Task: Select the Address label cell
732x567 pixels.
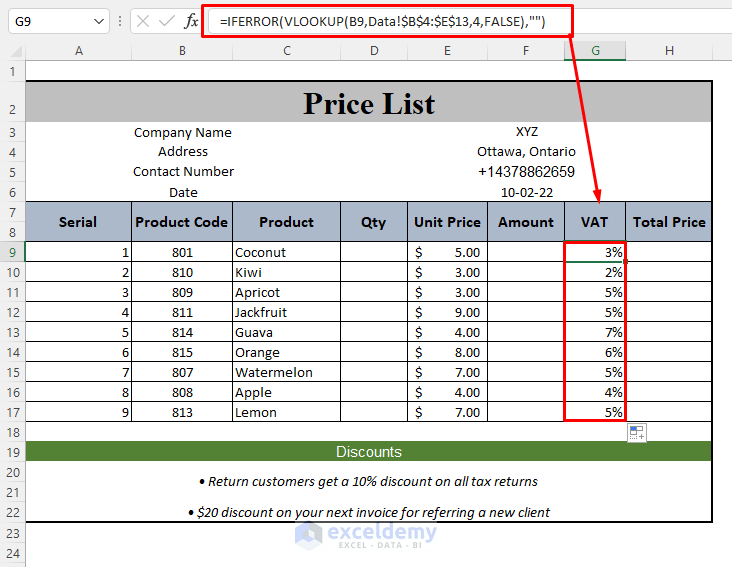Action: [183, 152]
